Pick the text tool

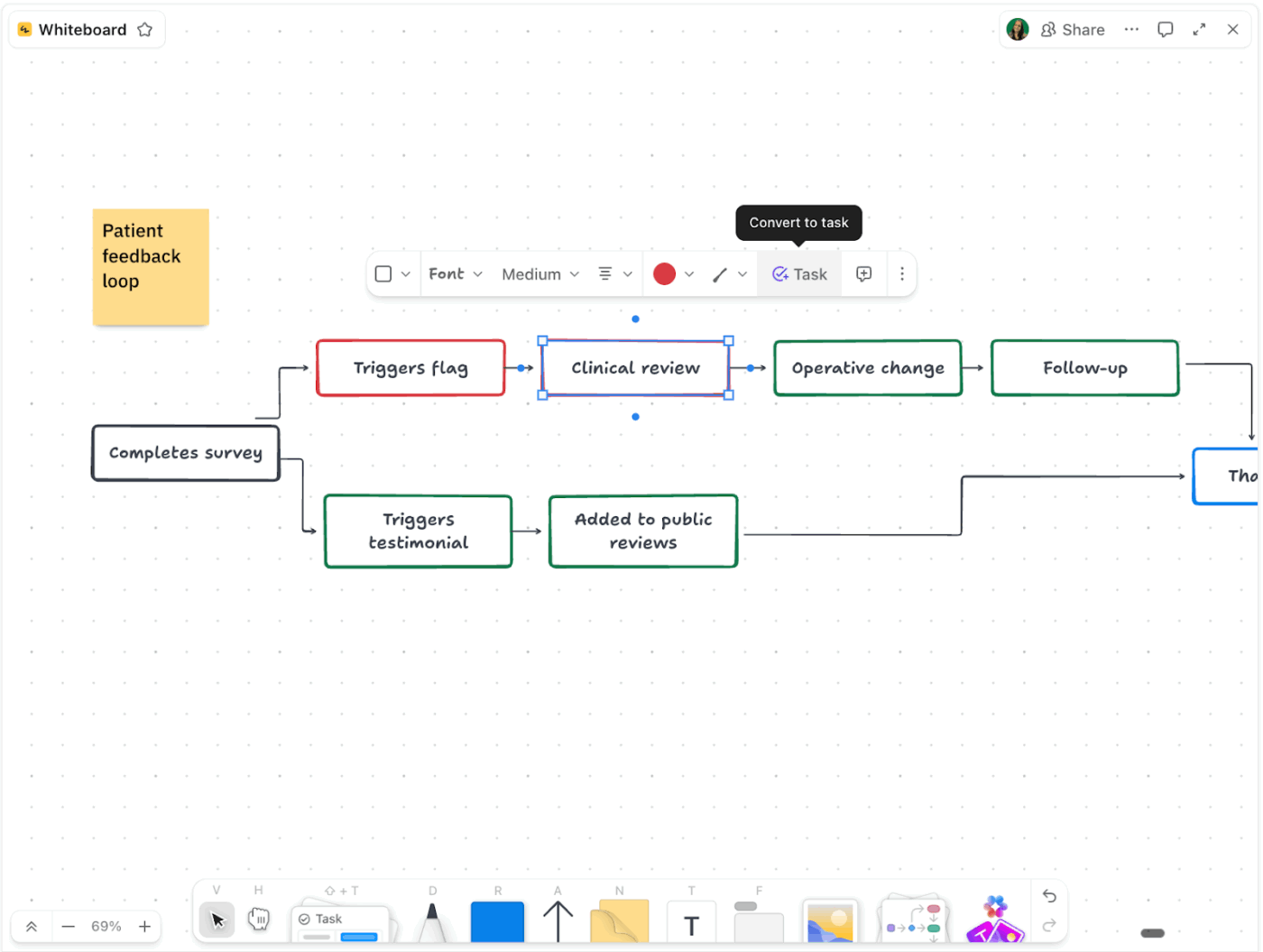tap(690, 921)
